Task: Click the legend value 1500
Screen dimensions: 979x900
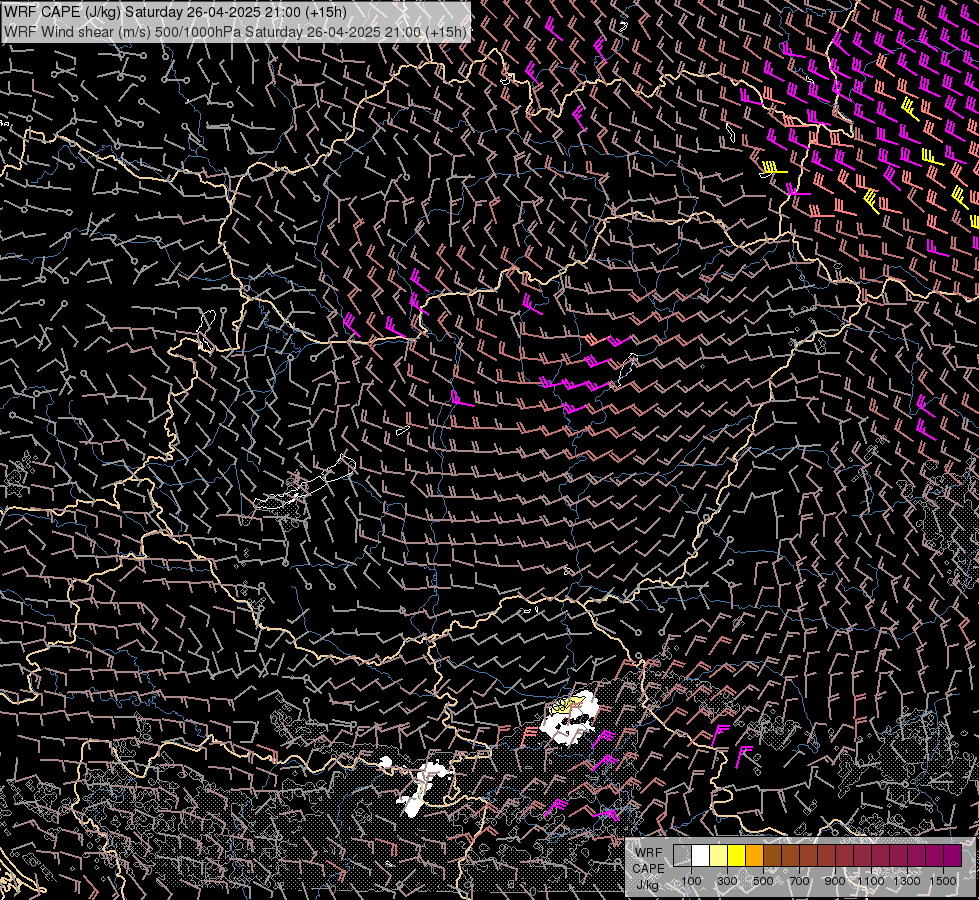Action: 943,881
